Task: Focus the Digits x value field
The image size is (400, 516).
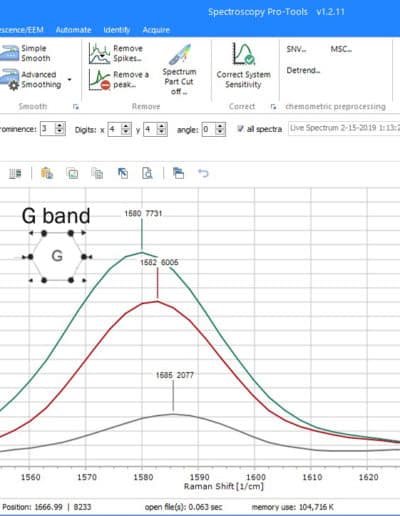Action: (x=115, y=129)
